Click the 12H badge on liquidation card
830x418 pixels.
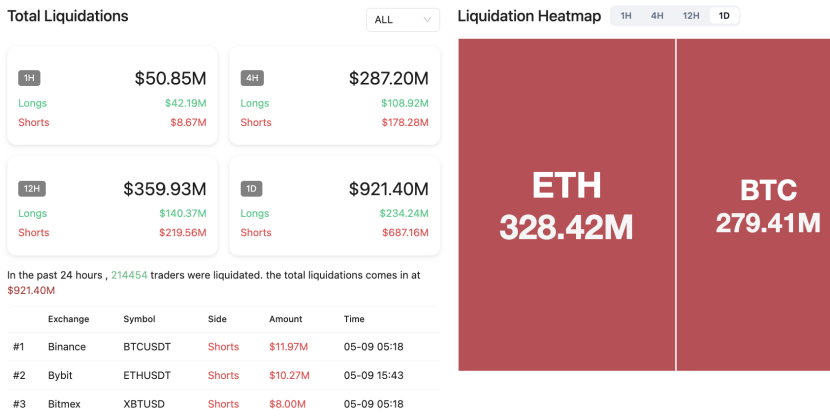(x=32, y=188)
